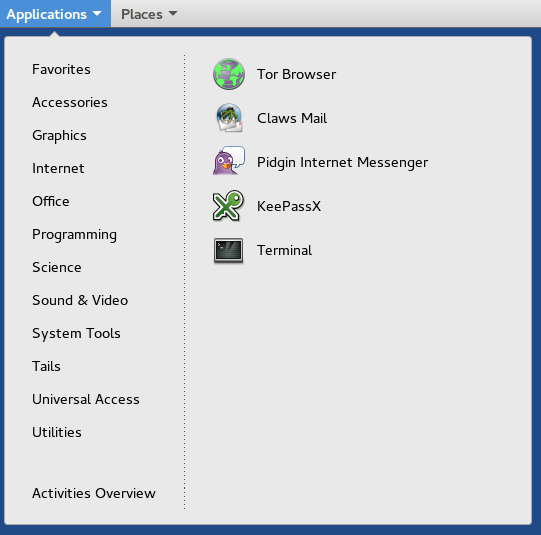Screen dimensions: 541x535
Task: Open the Accessories category
Action: point(70,102)
